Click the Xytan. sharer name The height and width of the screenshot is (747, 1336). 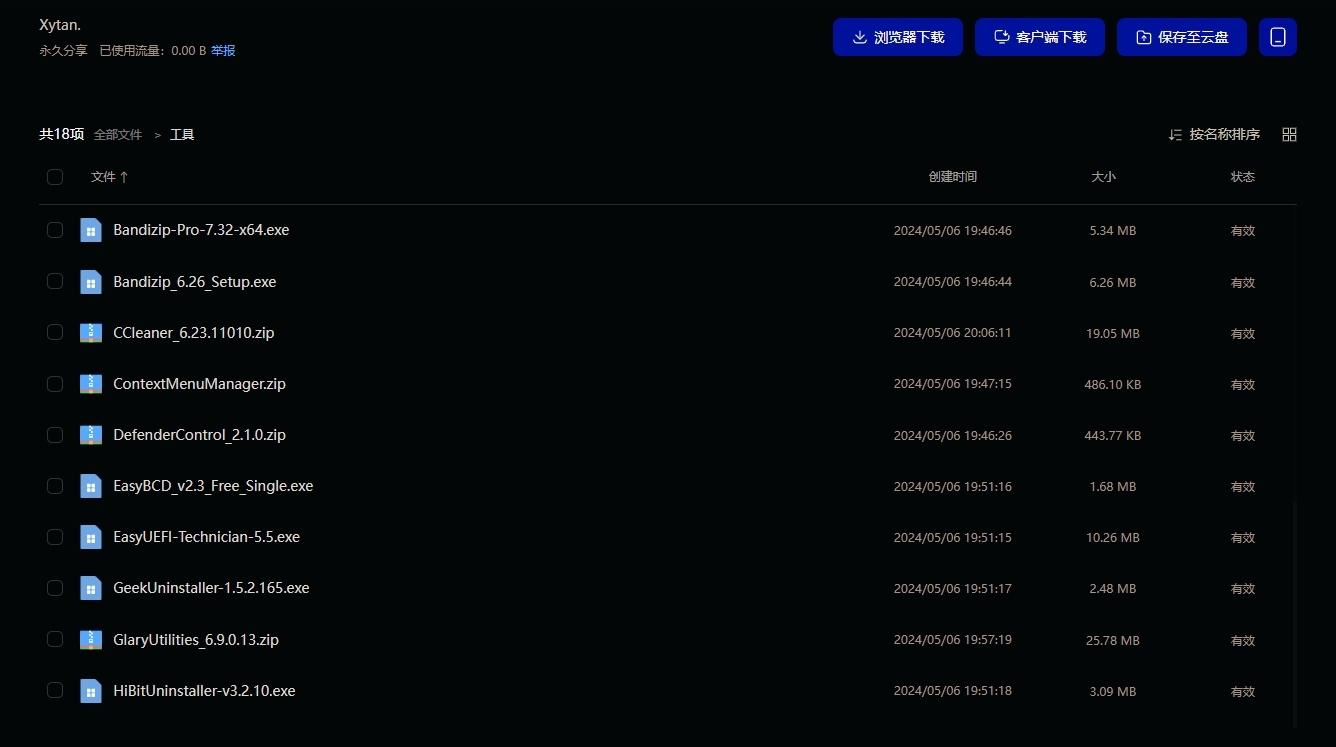[x=60, y=25]
